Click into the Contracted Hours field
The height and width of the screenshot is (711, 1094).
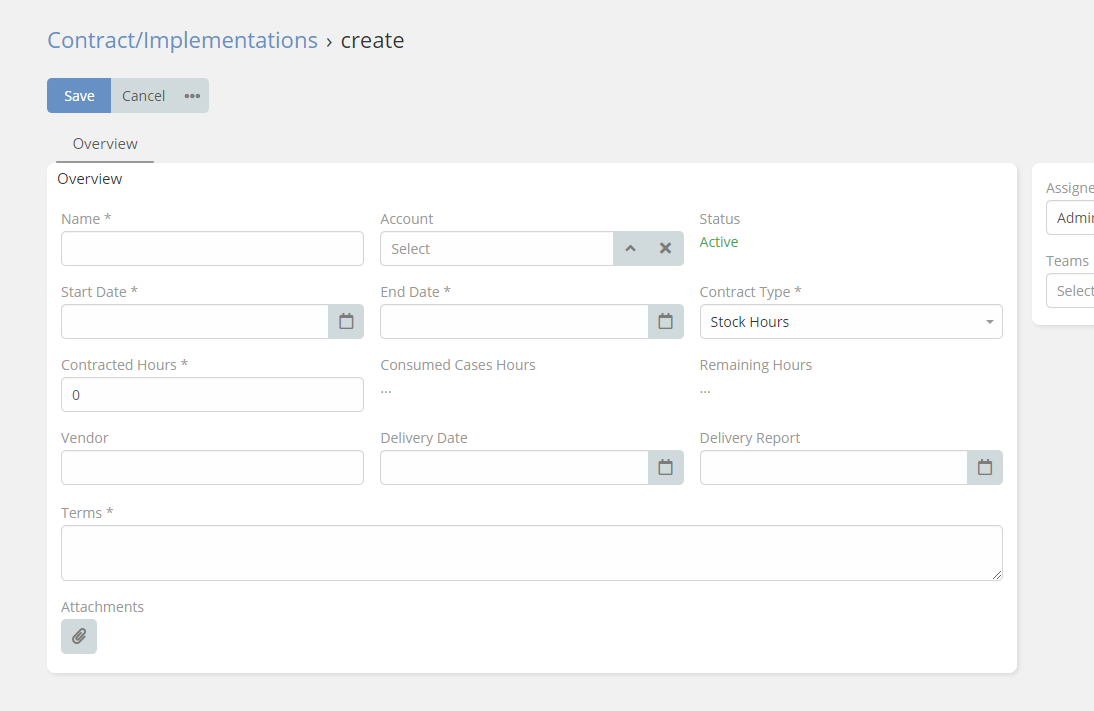212,395
